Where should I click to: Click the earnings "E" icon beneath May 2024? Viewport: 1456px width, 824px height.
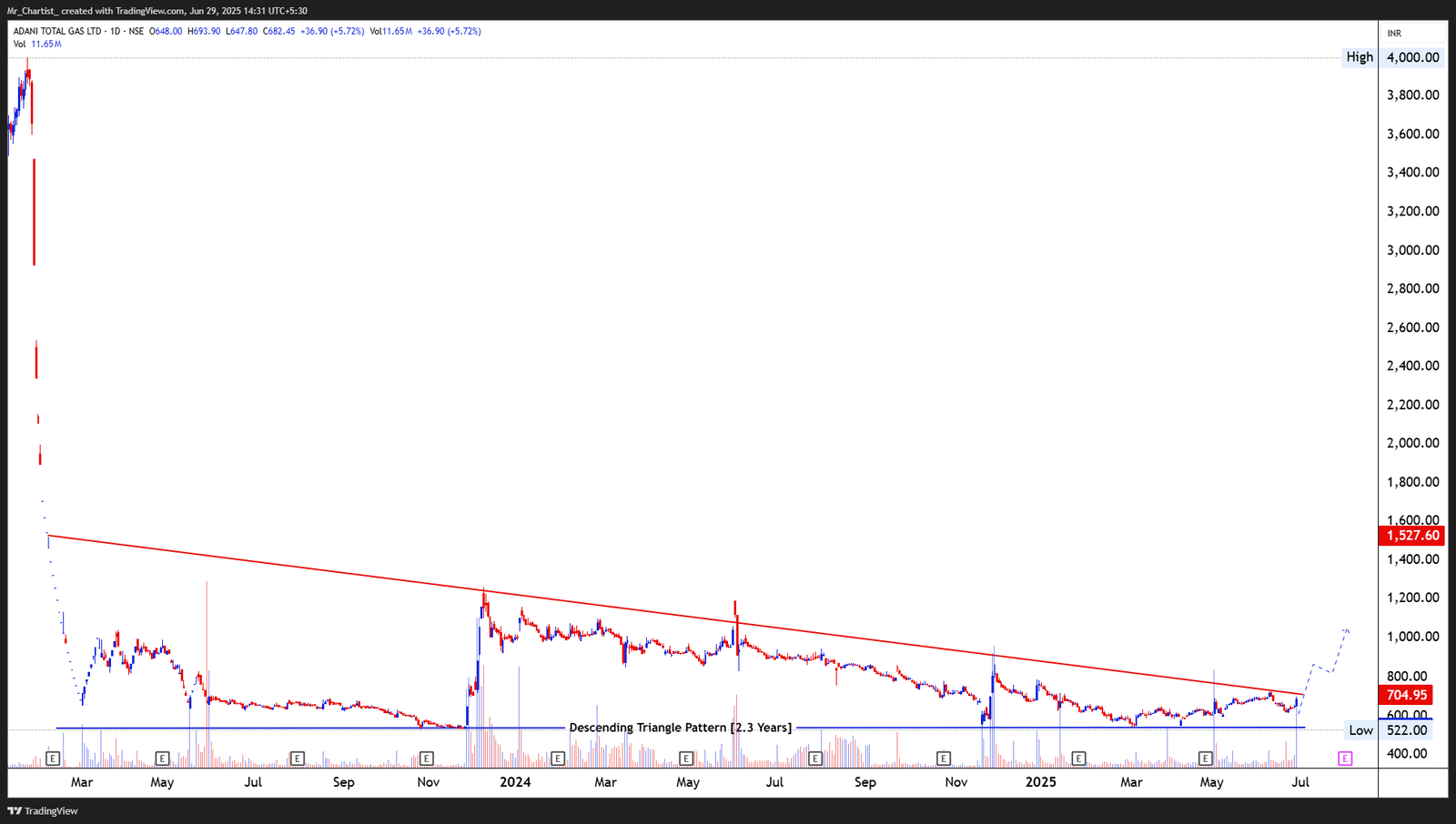click(x=685, y=758)
